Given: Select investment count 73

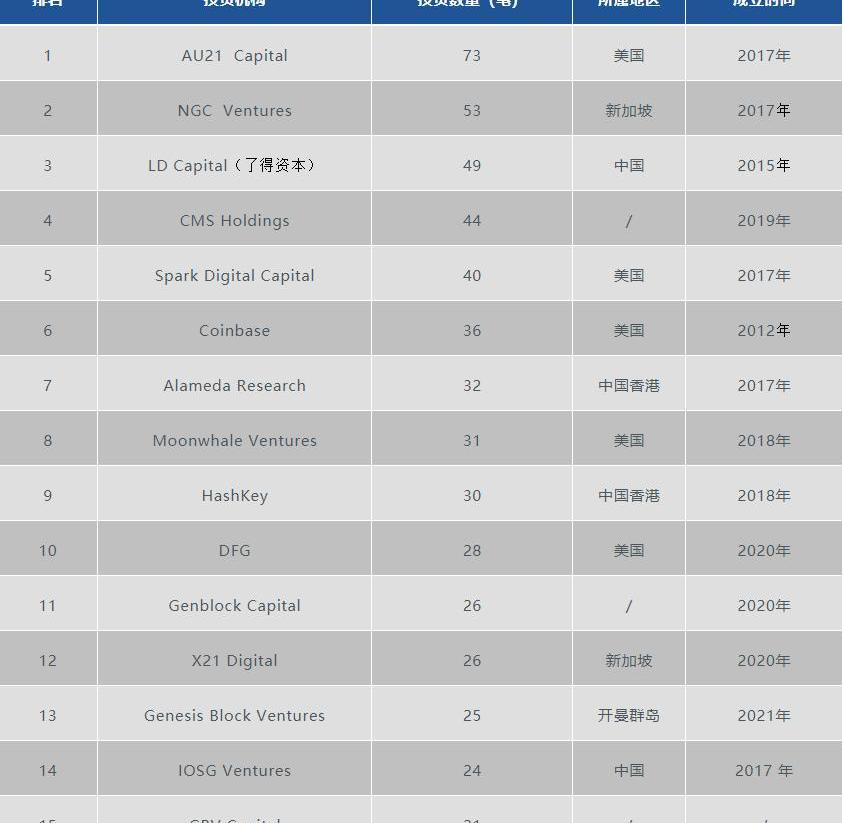Looking at the screenshot, I should point(471,55).
